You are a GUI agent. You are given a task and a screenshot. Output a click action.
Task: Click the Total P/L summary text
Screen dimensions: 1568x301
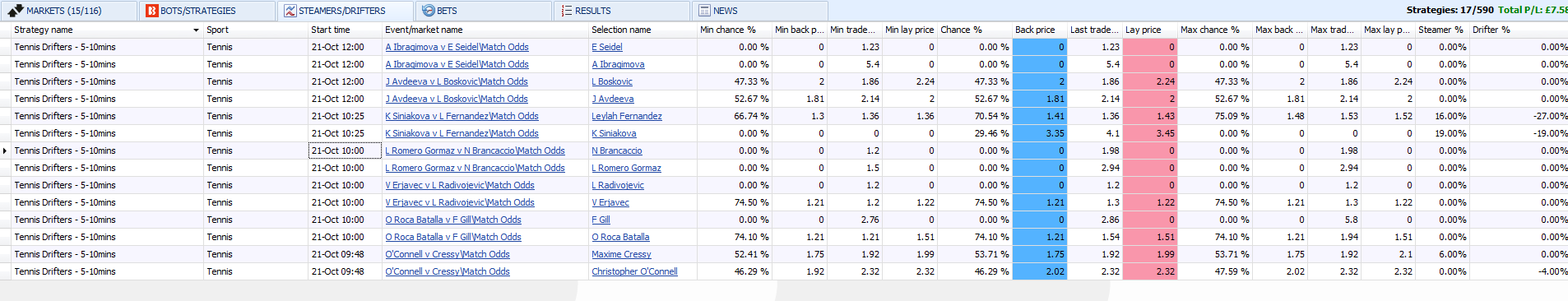tap(1532, 10)
